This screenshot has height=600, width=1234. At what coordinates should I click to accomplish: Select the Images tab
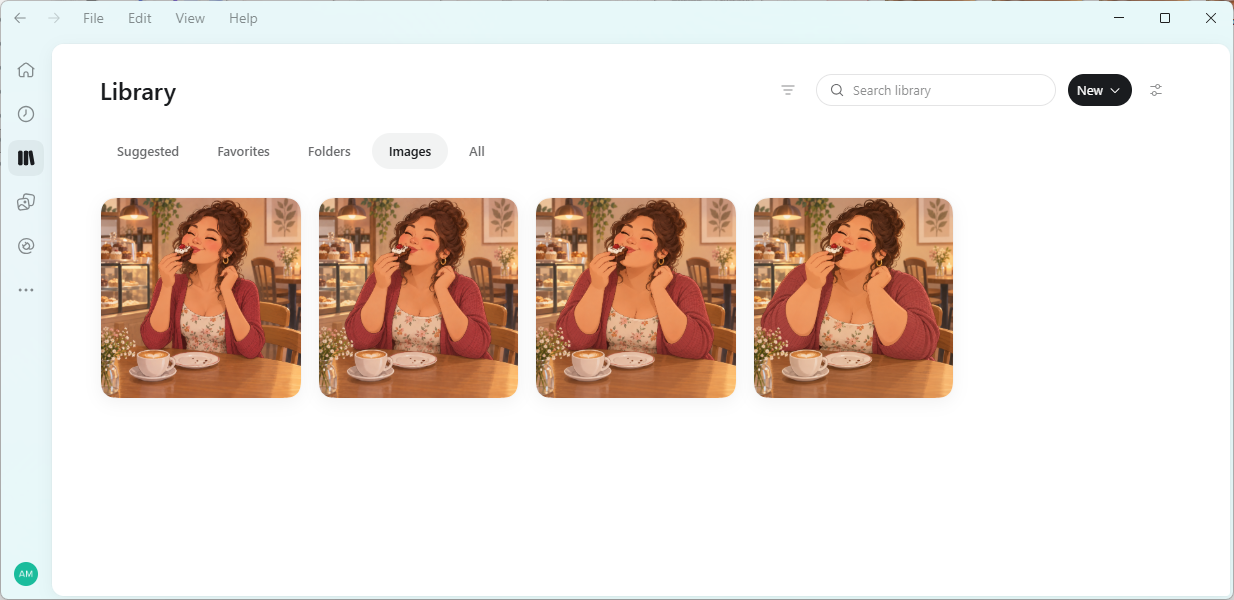point(410,152)
